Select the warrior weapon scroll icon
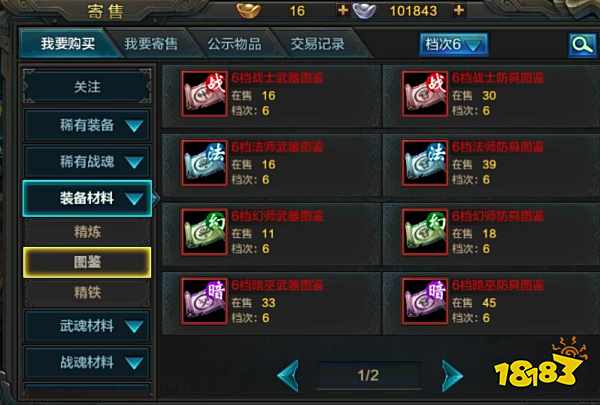The height and width of the screenshot is (405, 600). pyautogui.click(x=204, y=94)
